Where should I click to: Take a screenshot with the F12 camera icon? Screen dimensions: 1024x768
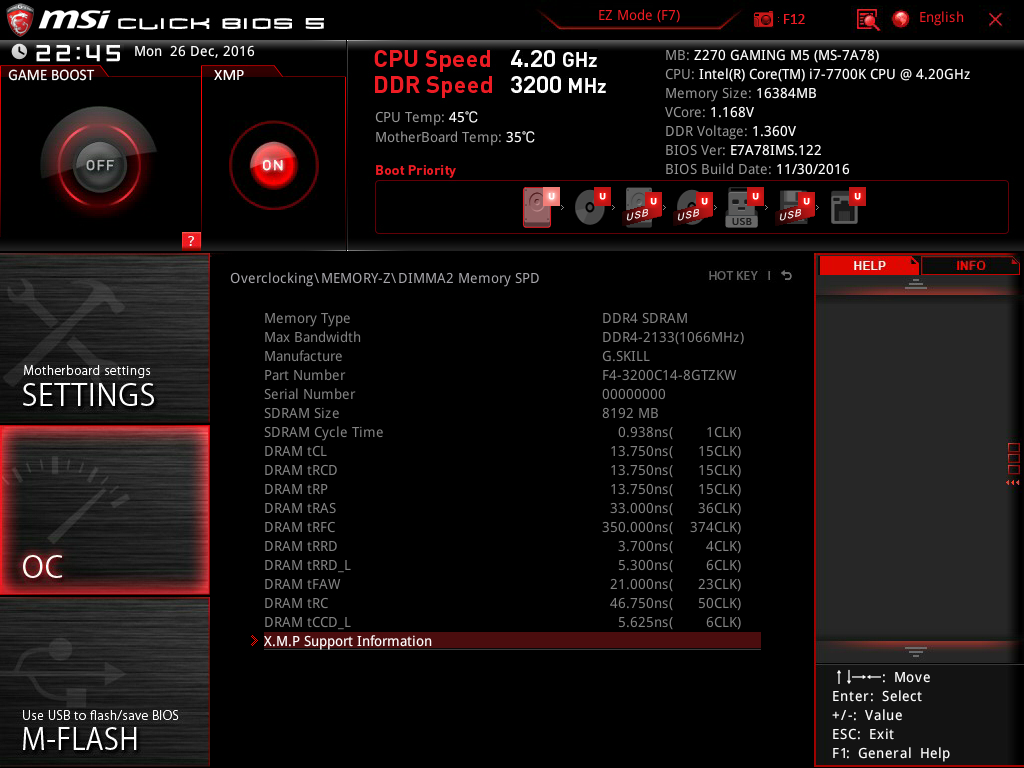coord(763,19)
